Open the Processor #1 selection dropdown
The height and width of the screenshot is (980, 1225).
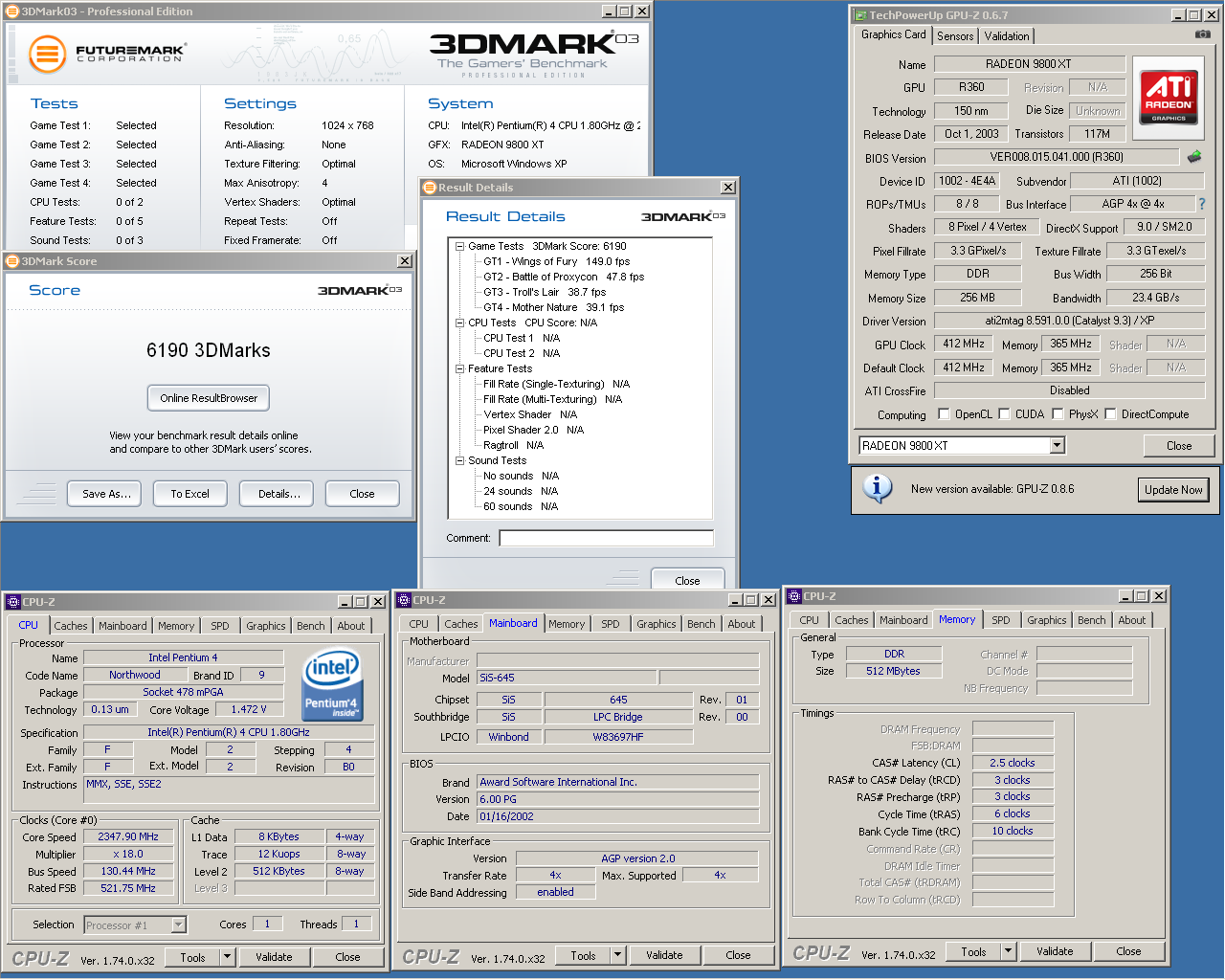point(179,924)
